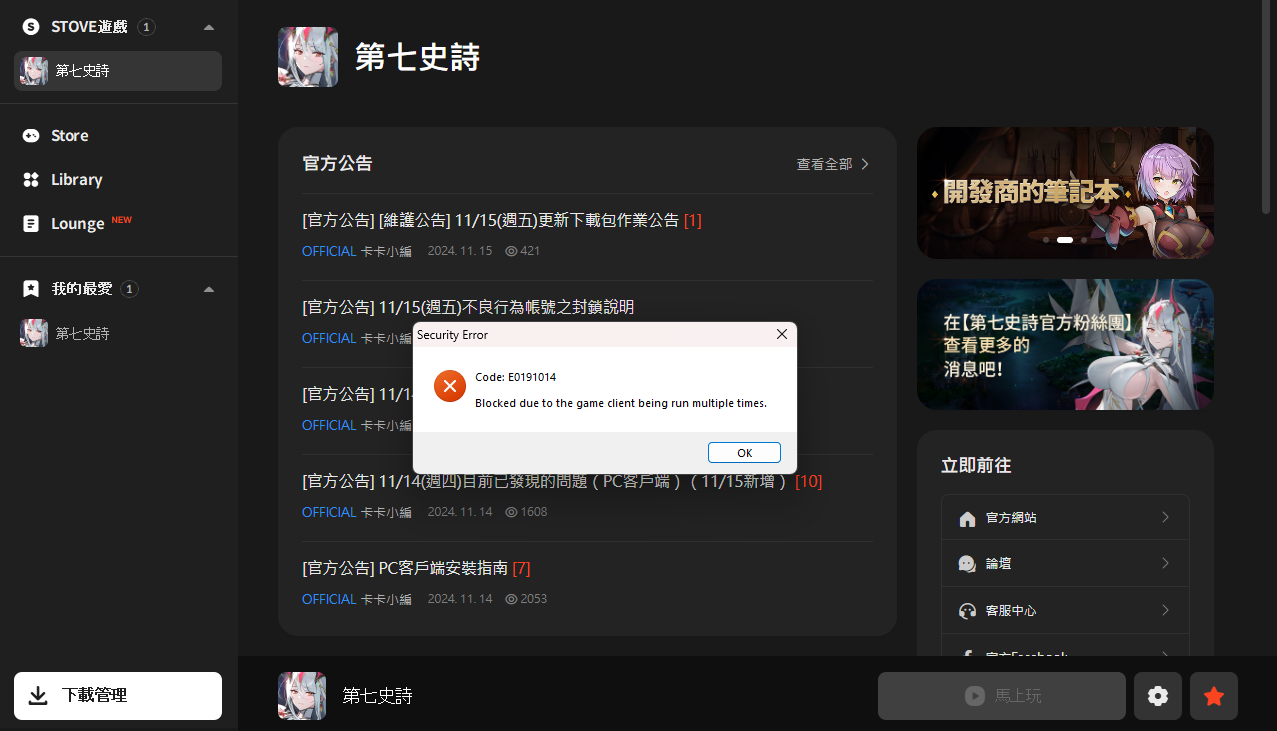The height and width of the screenshot is (731, 1277).
Task: Click the Lounge icon in sidebar
Action: (31, 223)
